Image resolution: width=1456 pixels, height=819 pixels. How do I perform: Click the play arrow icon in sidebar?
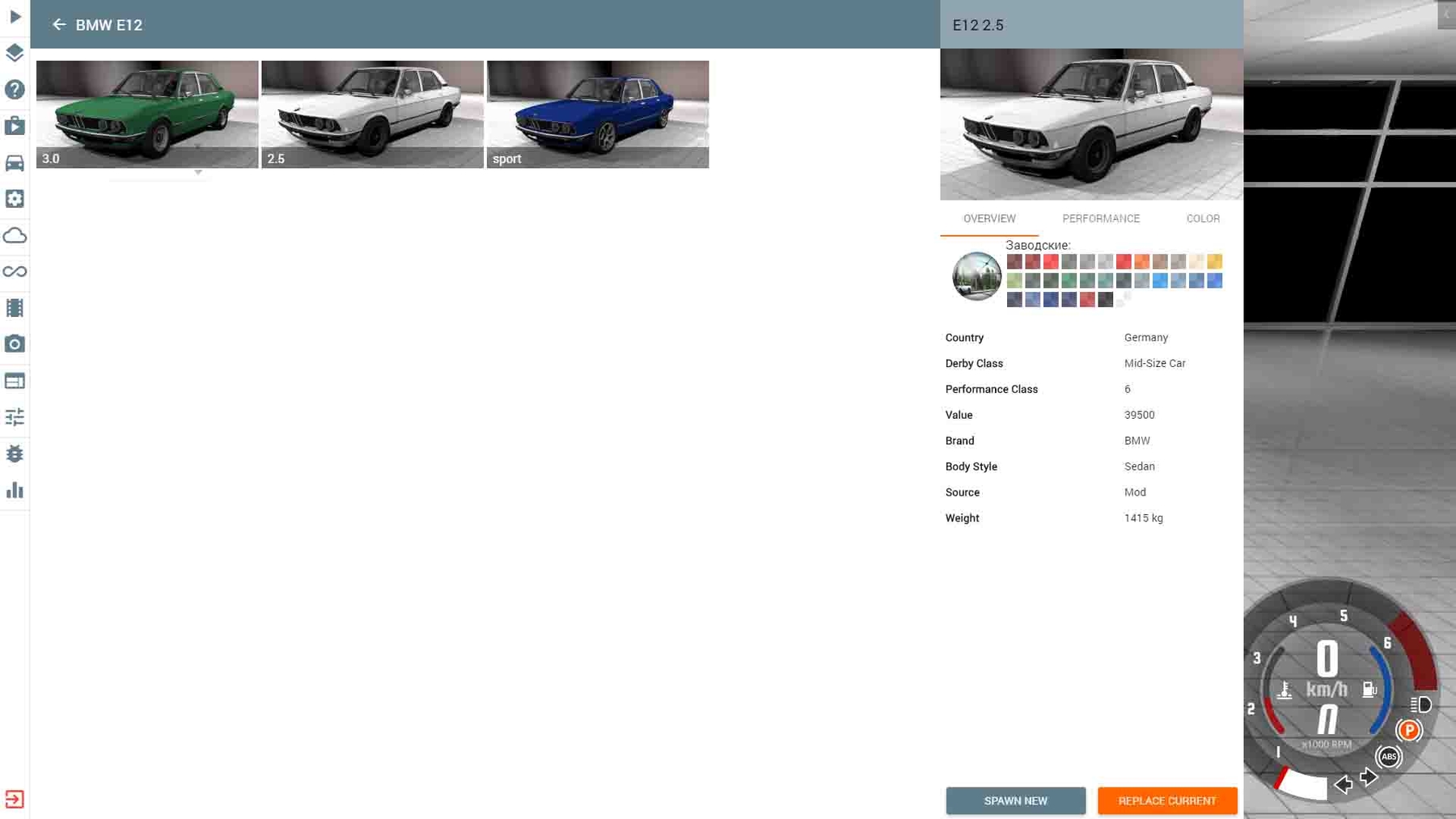click(x=15, y=17)
